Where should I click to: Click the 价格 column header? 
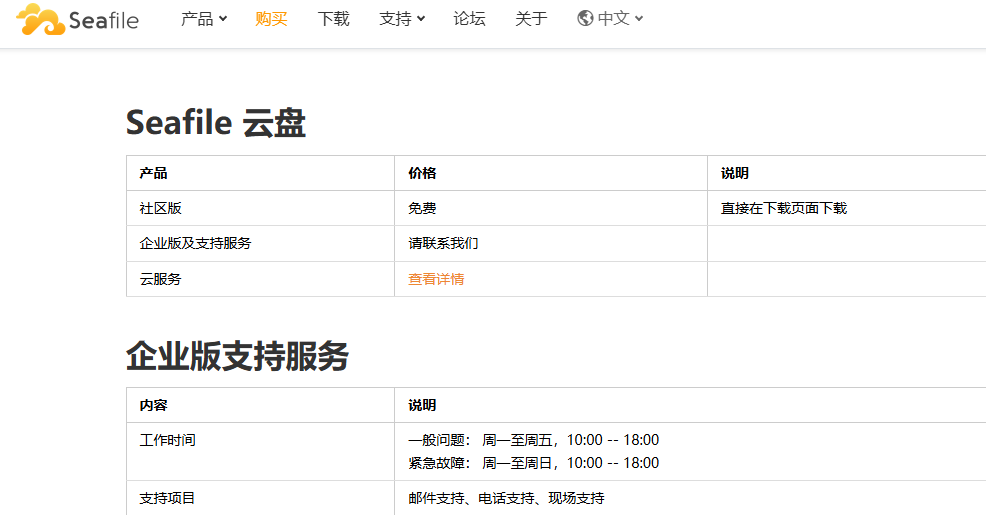click(x=551, y=173)
